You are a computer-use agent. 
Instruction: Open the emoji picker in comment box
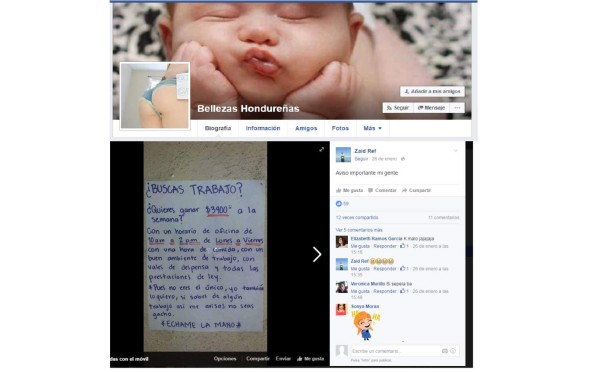click(453, 351)
